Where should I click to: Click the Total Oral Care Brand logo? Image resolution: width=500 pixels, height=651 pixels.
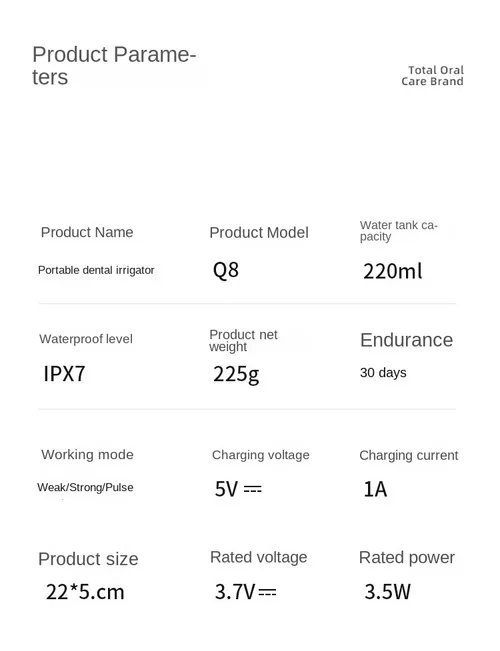(432, 76)
